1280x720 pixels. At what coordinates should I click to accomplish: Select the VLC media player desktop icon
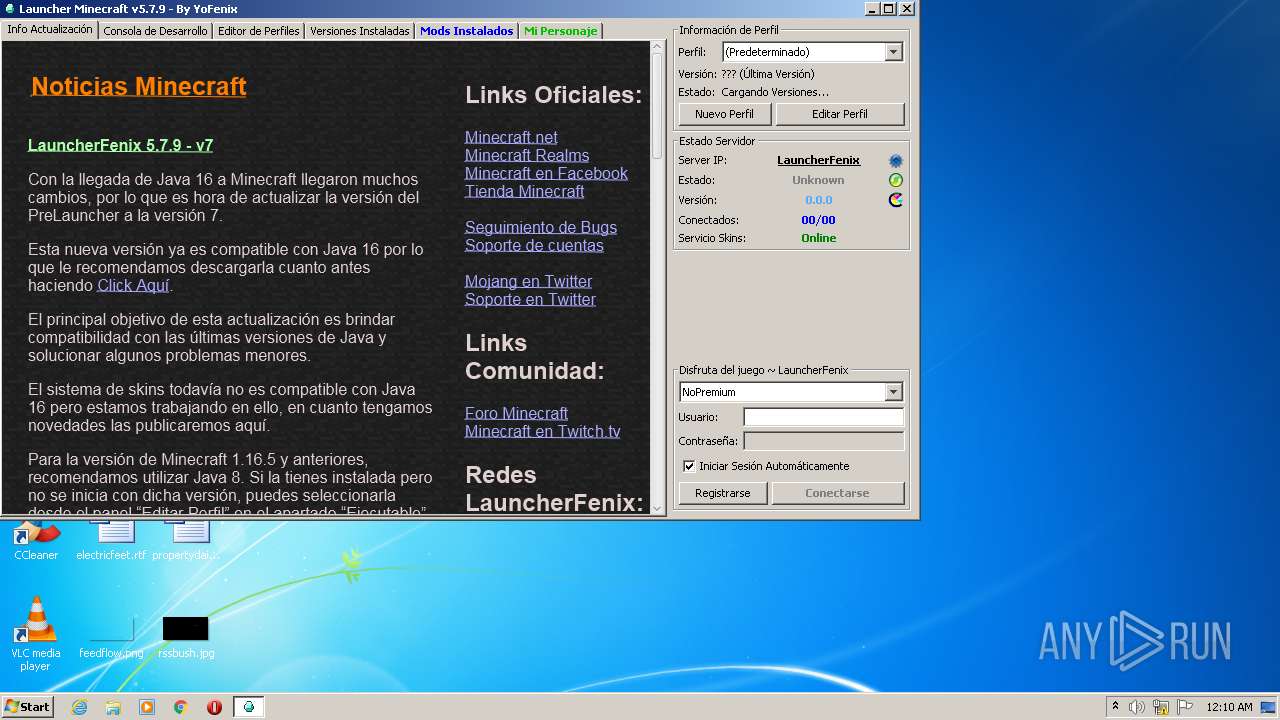(36, 634)
